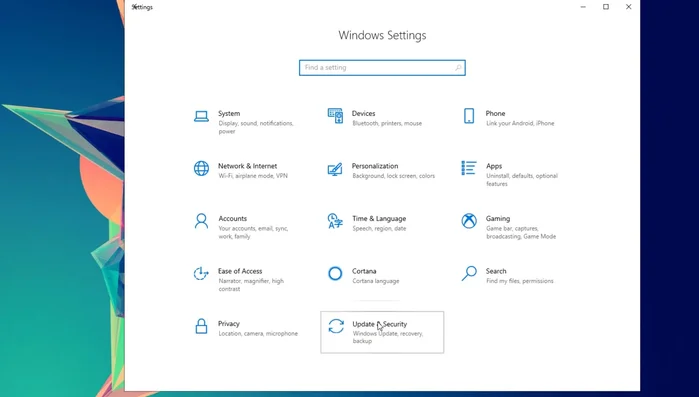Screen dimensions: 699x397
Task: Open Network & Internet label
Action: coord(247,166)
